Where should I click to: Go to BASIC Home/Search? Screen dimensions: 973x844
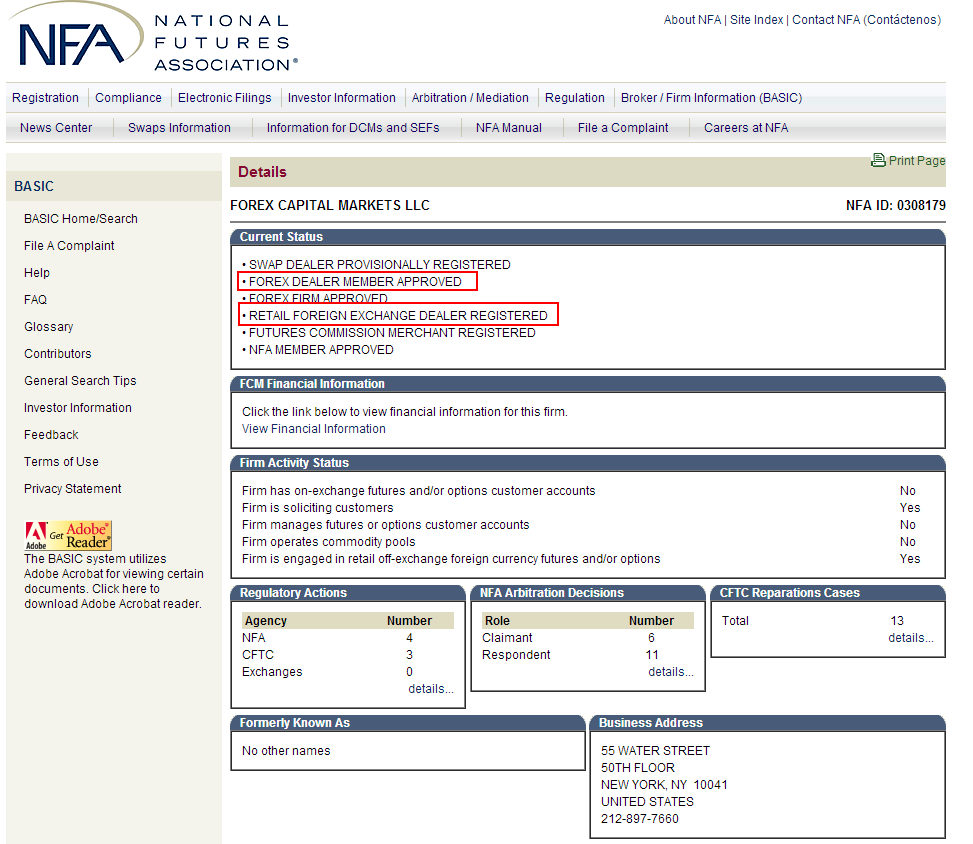click(x=81, y=219)
